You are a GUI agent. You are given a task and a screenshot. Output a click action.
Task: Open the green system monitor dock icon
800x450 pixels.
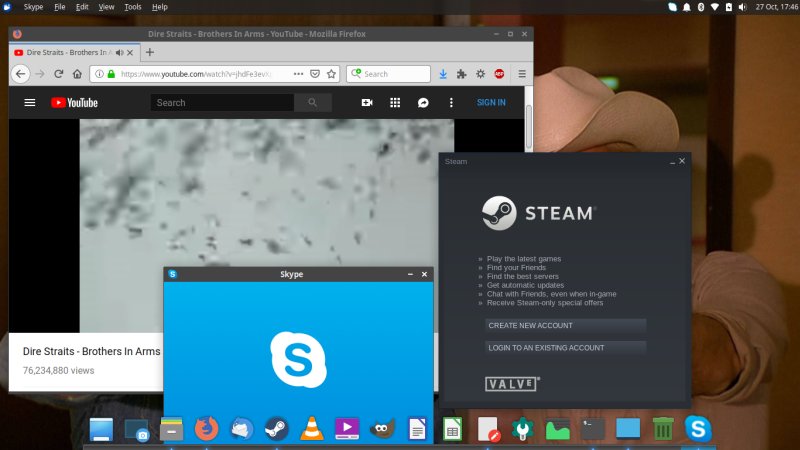[x=558, y=429]
